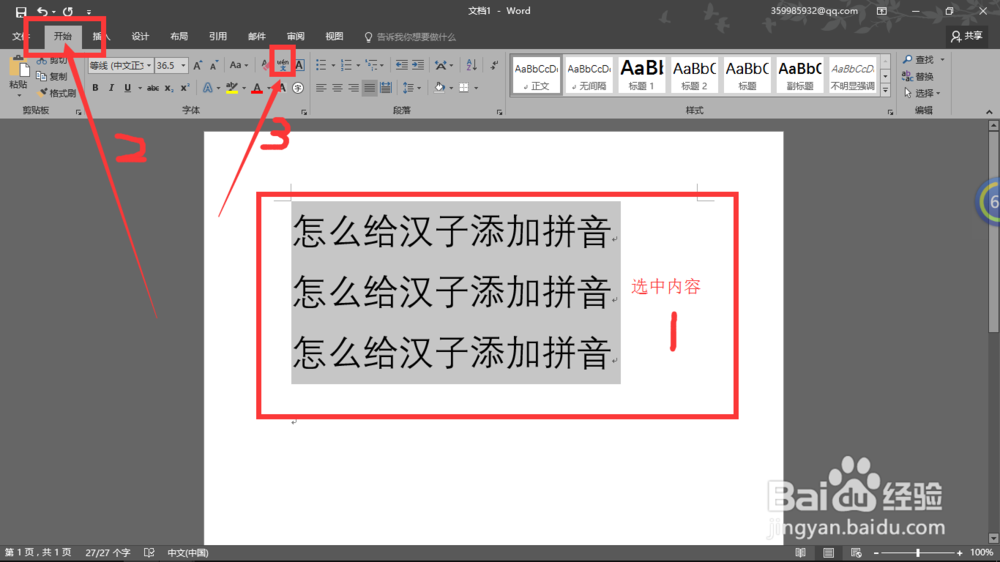
Task: Open the highlight color dropdown arrow
Action: (244, 88)
